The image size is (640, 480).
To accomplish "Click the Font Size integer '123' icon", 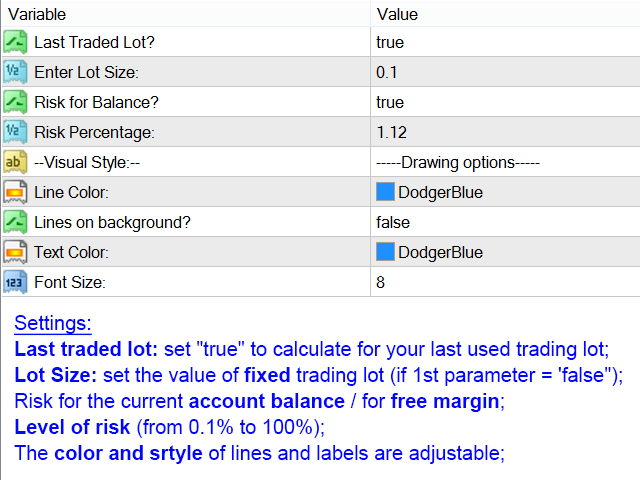I will click(15, 282).
